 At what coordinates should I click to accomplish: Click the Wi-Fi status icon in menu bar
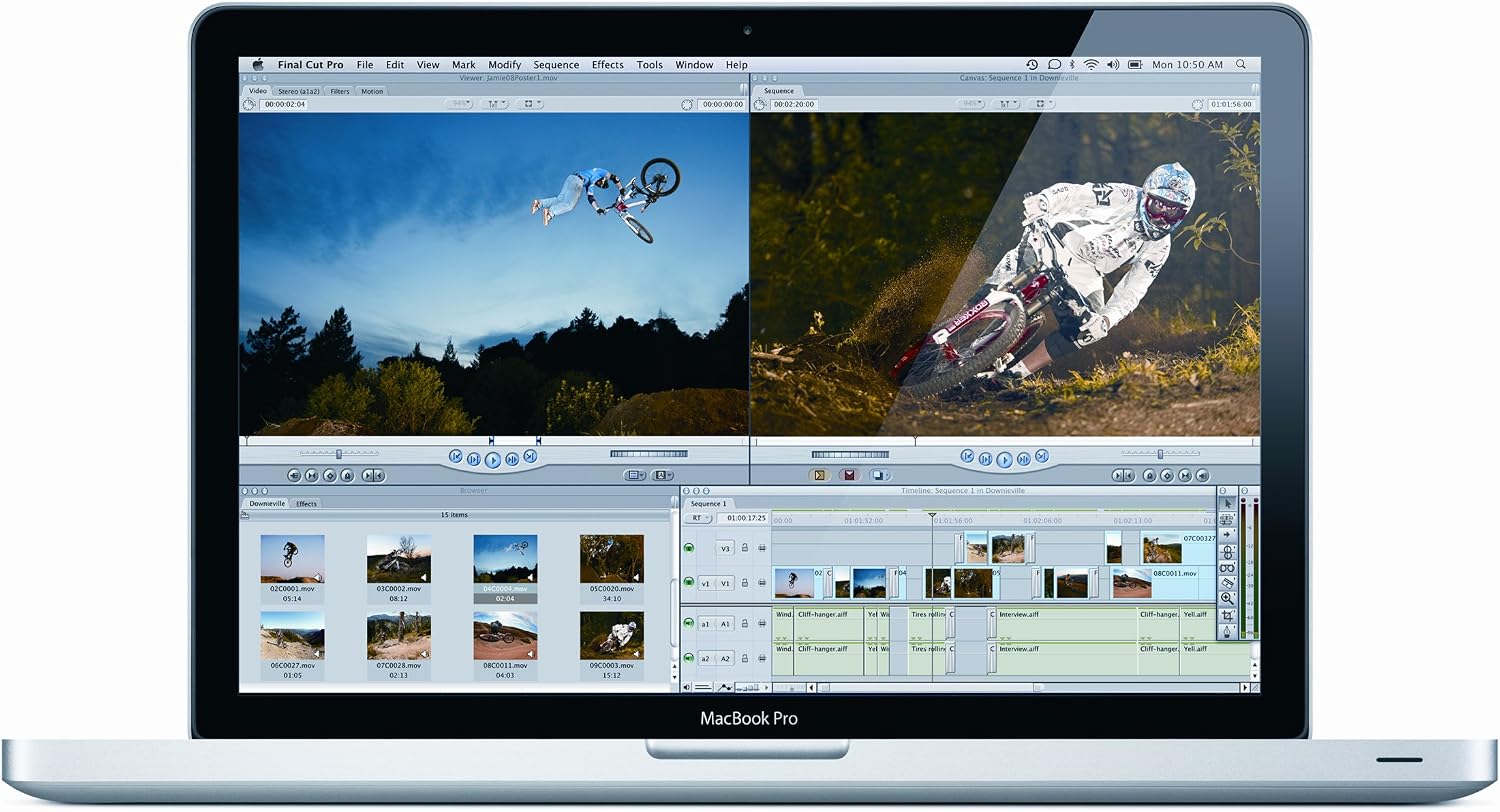1091,65
